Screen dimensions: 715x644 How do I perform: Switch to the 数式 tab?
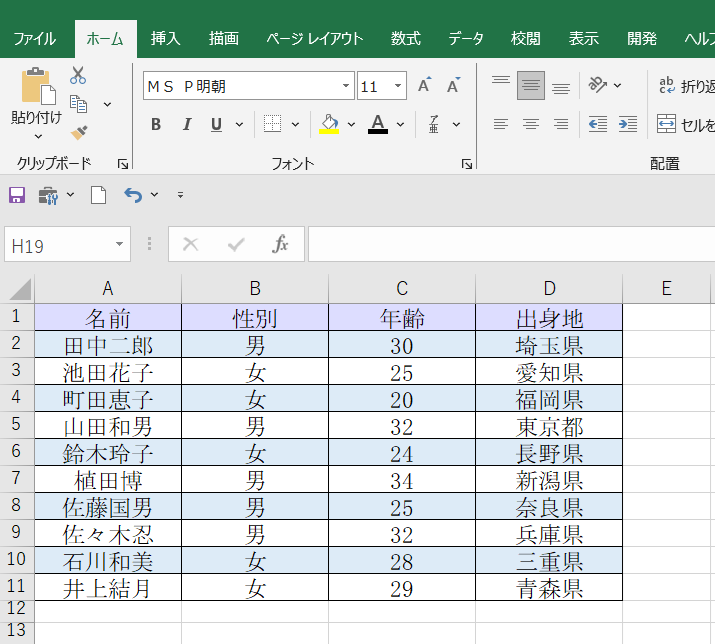click(x=405, y=39)
